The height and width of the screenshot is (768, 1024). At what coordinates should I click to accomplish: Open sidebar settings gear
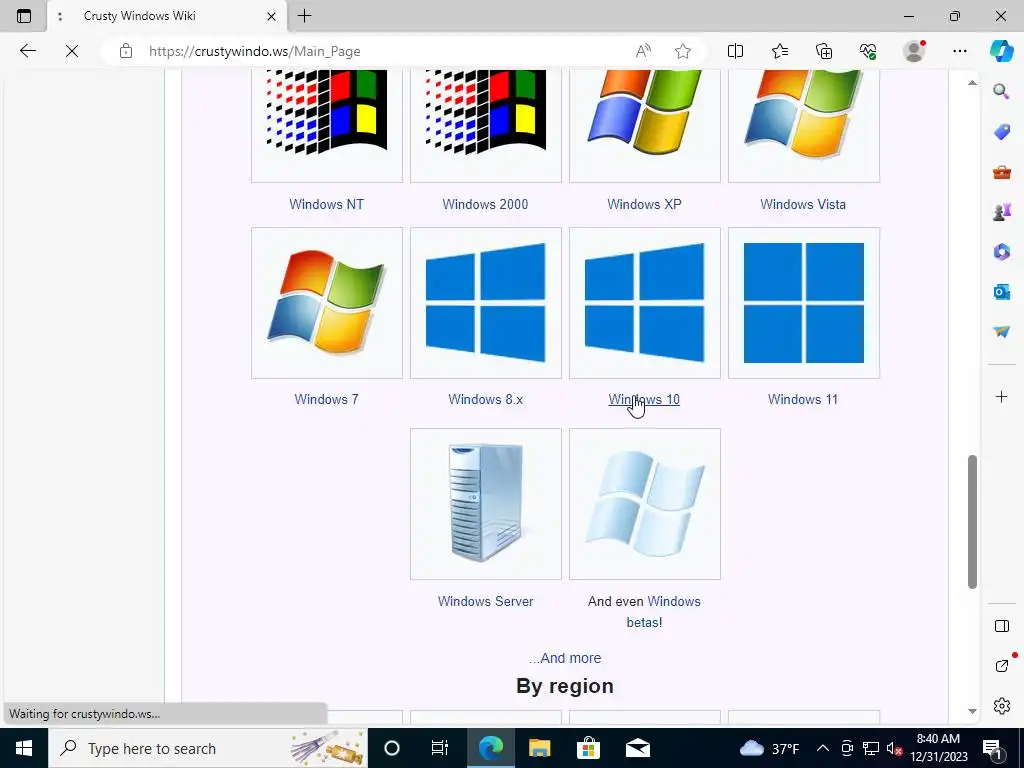click(1001, 706)
